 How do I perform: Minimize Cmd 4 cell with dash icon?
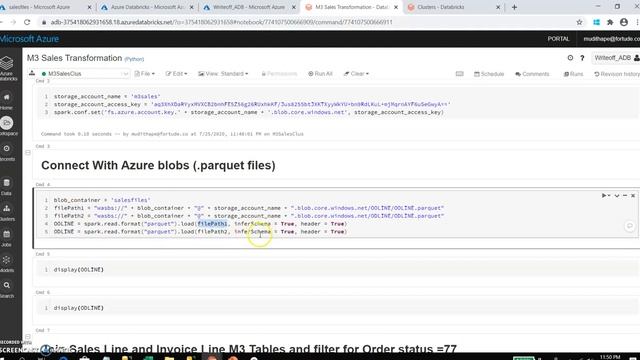(625, 196)
